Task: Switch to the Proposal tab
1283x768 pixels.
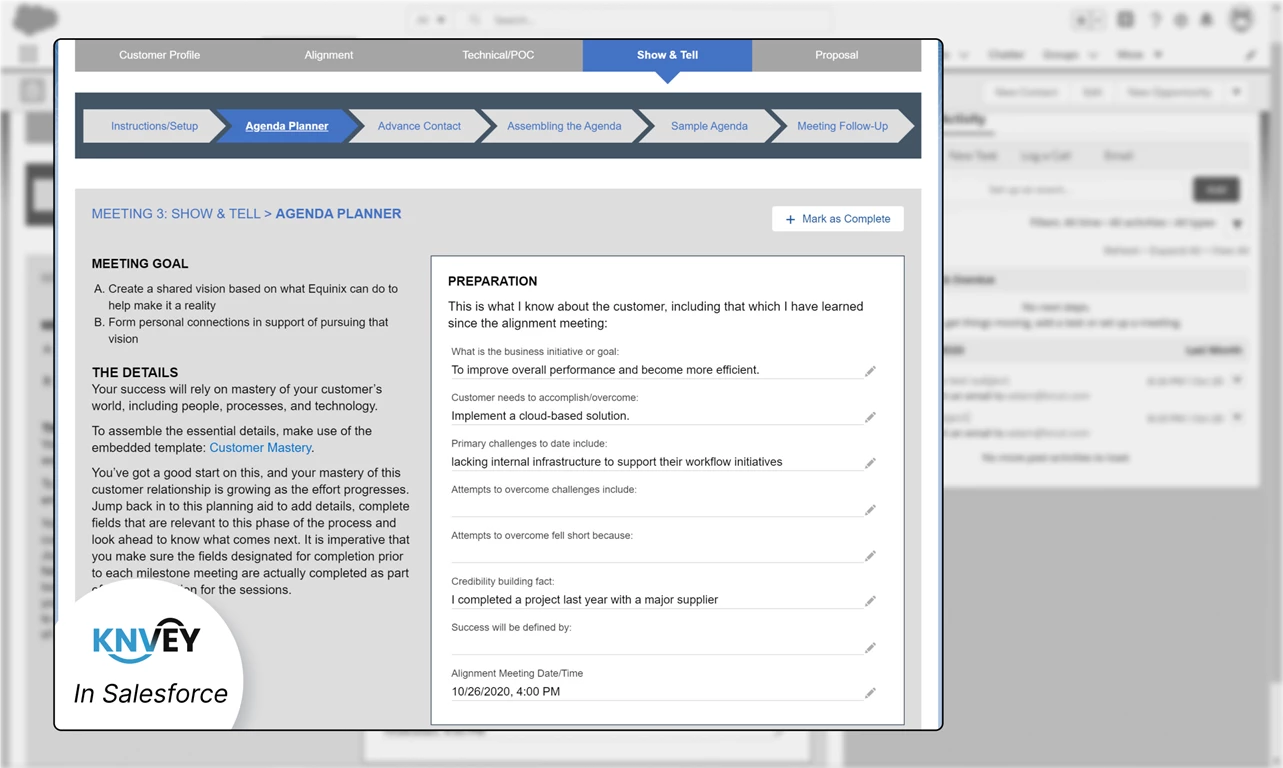Action: tap(837, 55)
